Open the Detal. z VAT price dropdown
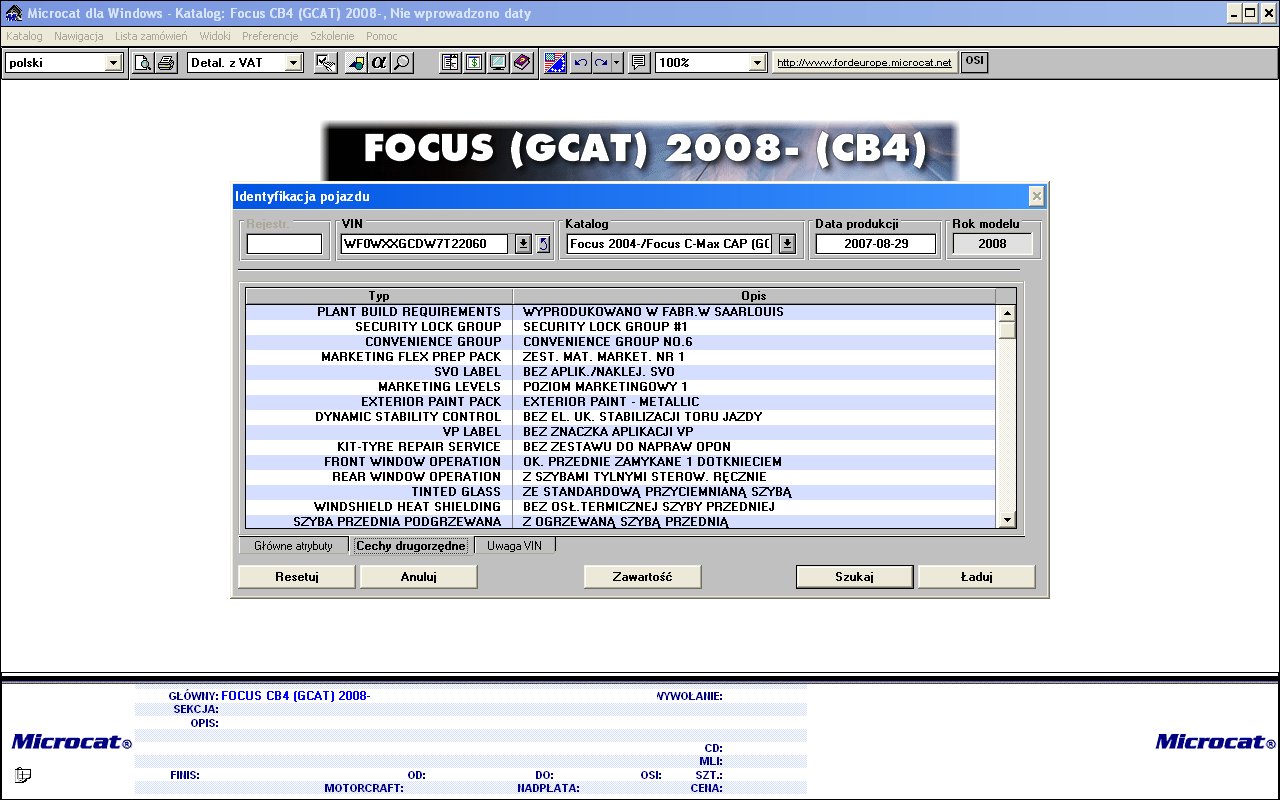Image resolution: width=1280 pixels, height=800 pixels. click(293, 63)
